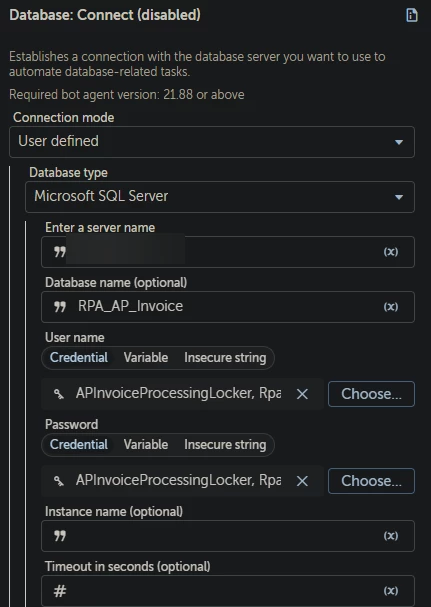The image size is (431, 607).
Task: Click the Timeout in seconds input field
Action: point(228,591)
